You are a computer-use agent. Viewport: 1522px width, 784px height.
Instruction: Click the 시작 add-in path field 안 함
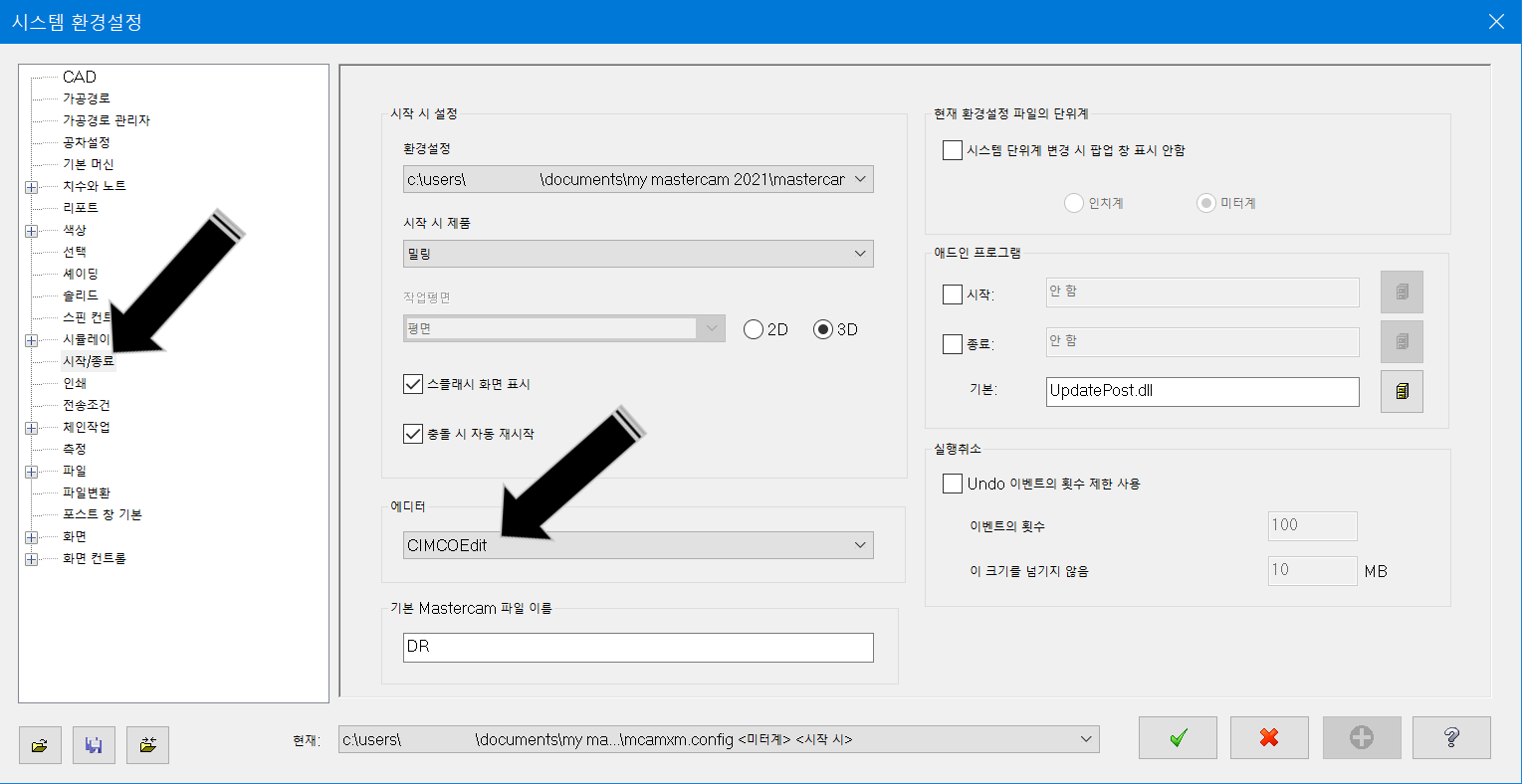(1202, 292)
